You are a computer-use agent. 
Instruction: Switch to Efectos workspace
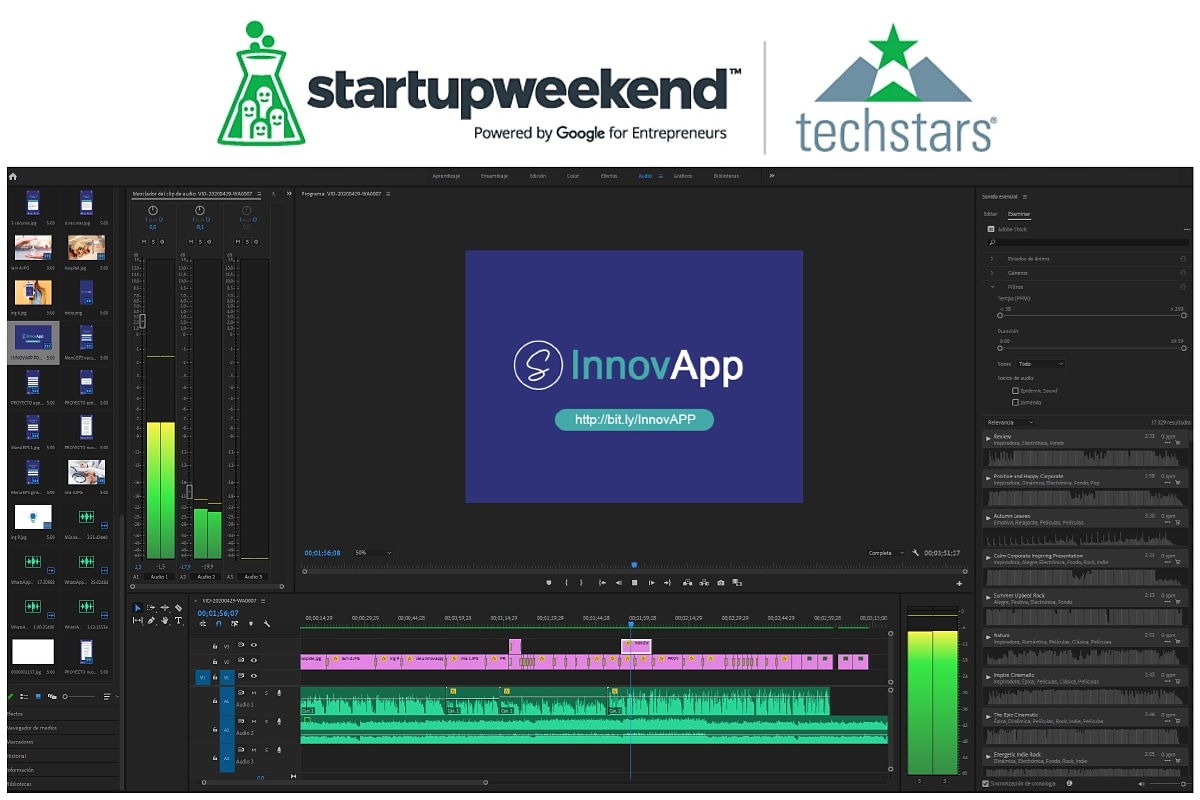[609, 176]
